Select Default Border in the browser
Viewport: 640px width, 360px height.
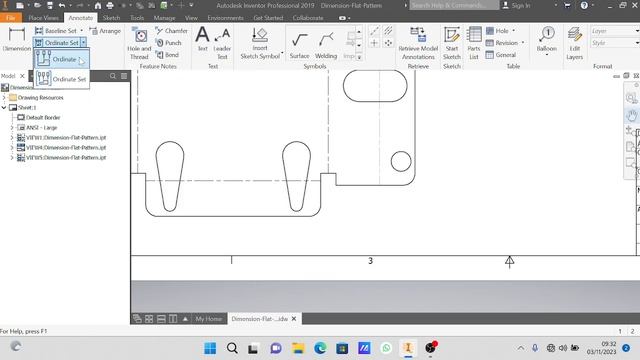[x=43, y=118]
